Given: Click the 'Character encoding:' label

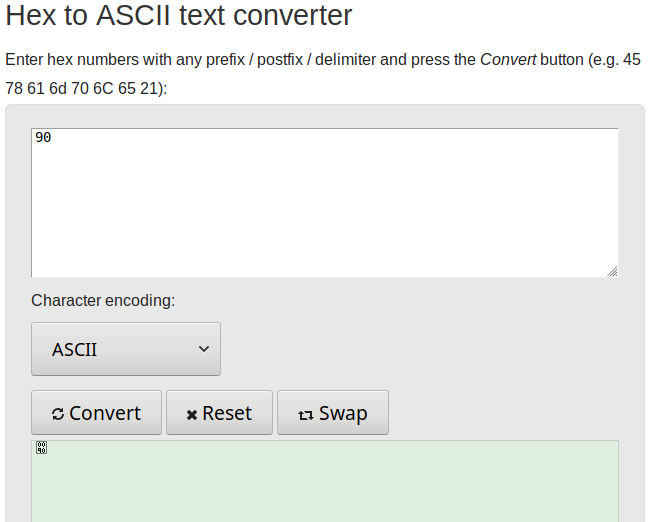Looking at the screenshot, I should (103, 301).
